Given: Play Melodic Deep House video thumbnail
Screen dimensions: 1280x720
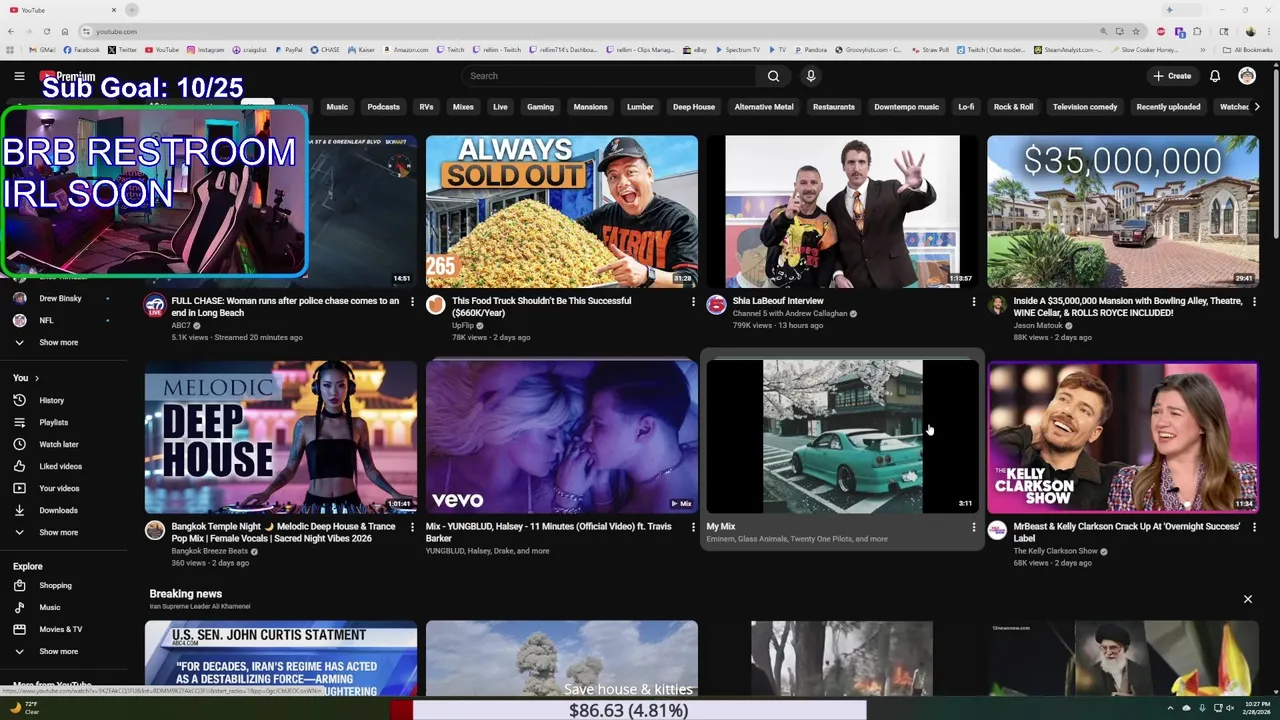Looking at the screenshot, I should [281, 437].
